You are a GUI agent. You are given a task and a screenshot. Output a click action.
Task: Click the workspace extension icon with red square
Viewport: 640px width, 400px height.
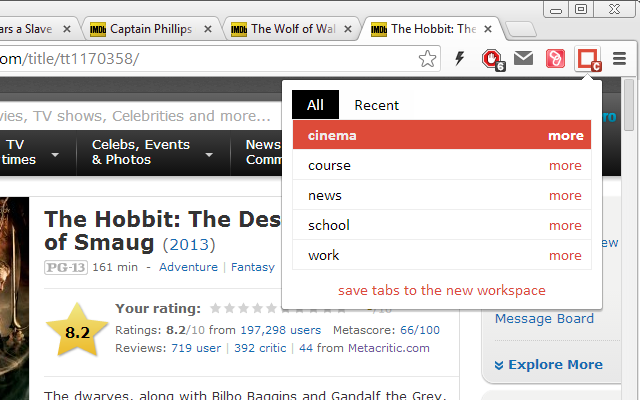(x=587, y=59)
